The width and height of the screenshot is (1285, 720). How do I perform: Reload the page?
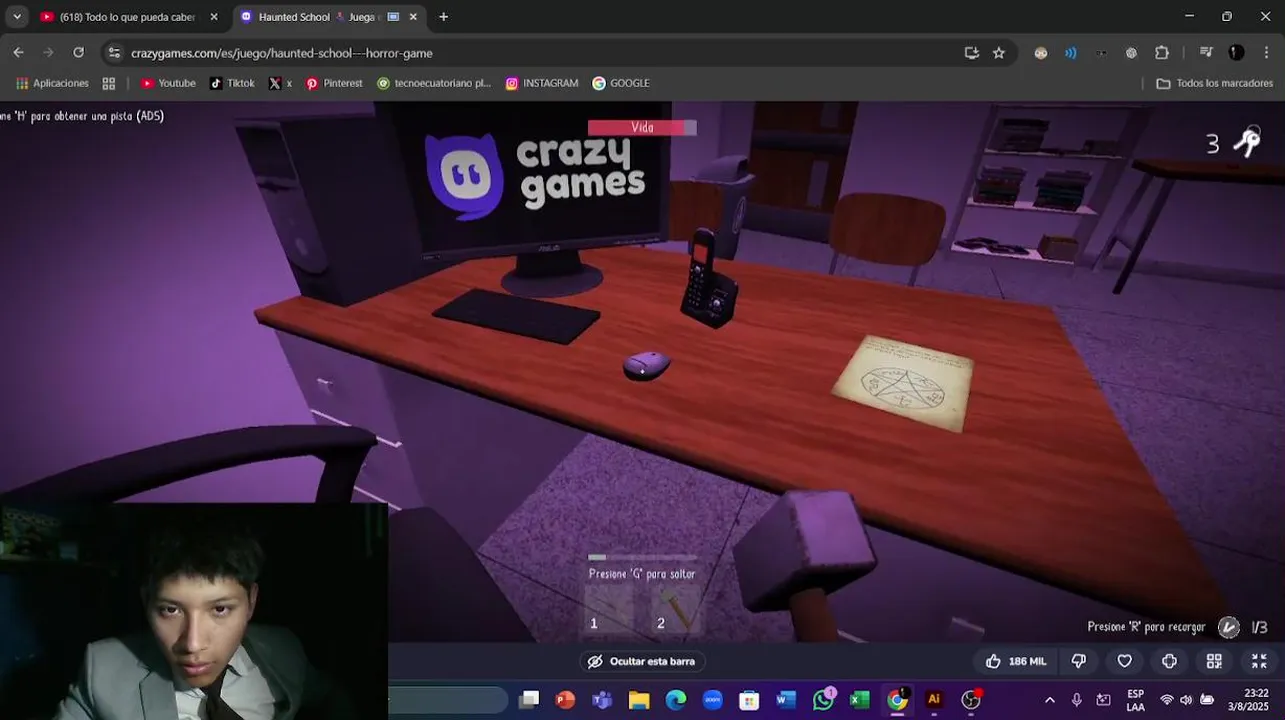point(79,53)
